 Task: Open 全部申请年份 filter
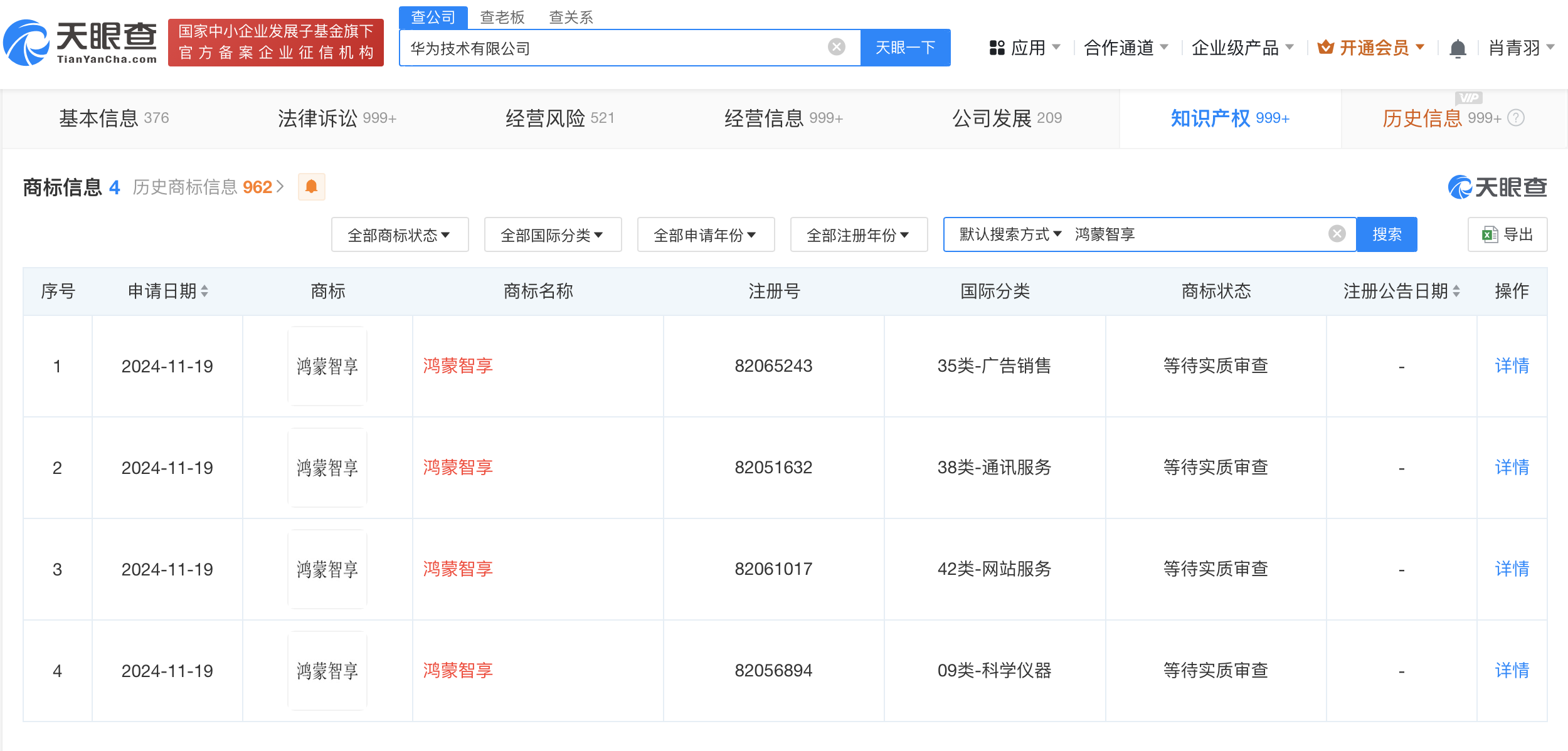(x=706, y=235)
